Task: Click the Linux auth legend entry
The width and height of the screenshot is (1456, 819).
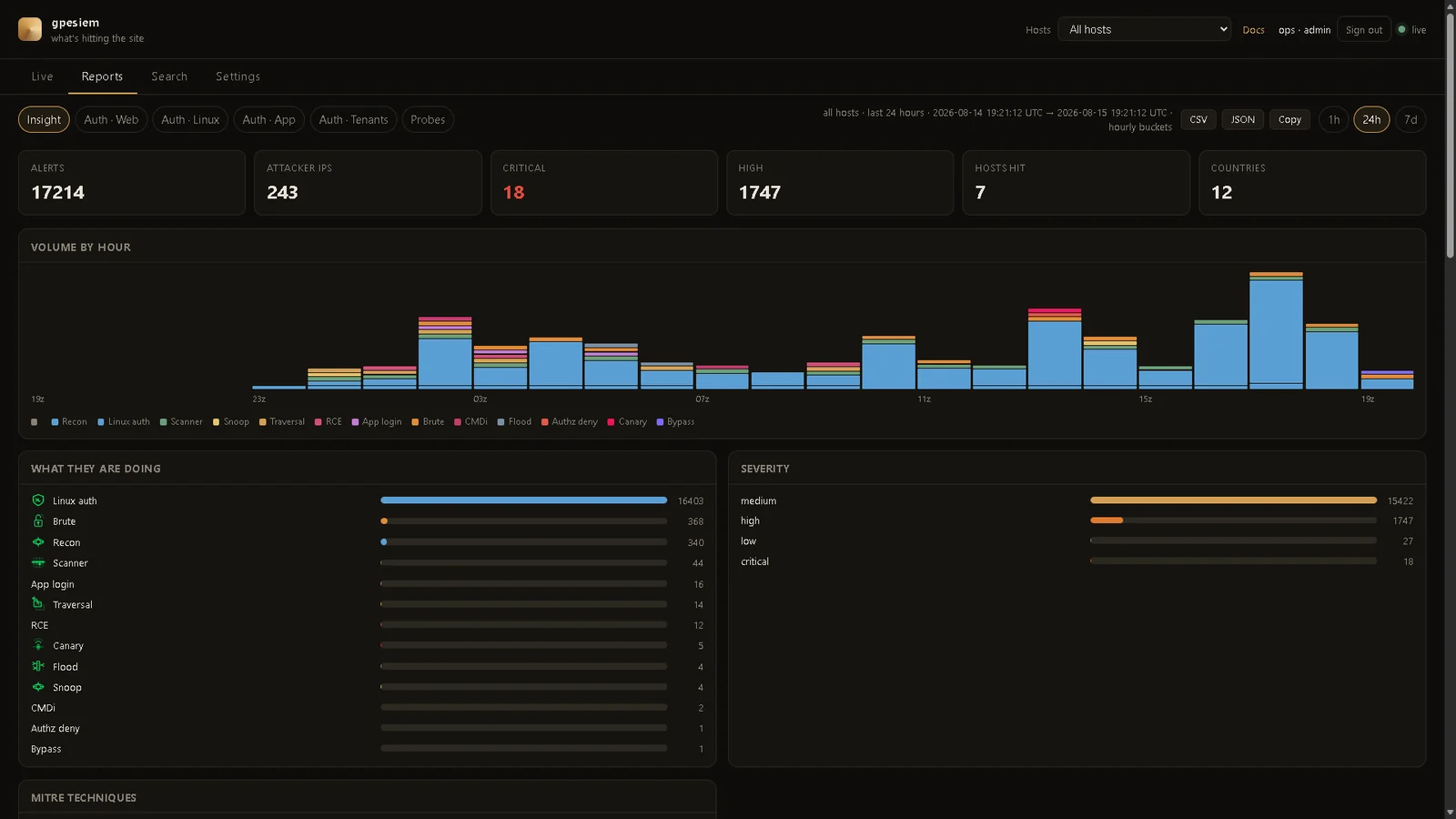Action: 124,422
